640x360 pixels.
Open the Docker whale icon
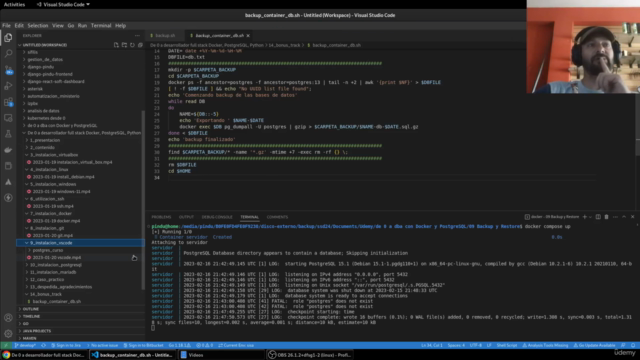pyautogui.click(x=8, y=150)
